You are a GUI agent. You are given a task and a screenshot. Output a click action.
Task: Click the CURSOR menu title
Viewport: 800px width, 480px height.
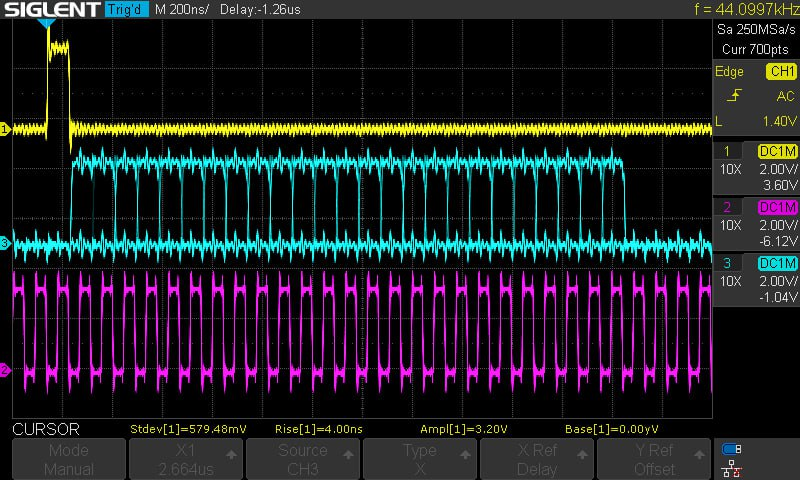(x=46, y=429)
